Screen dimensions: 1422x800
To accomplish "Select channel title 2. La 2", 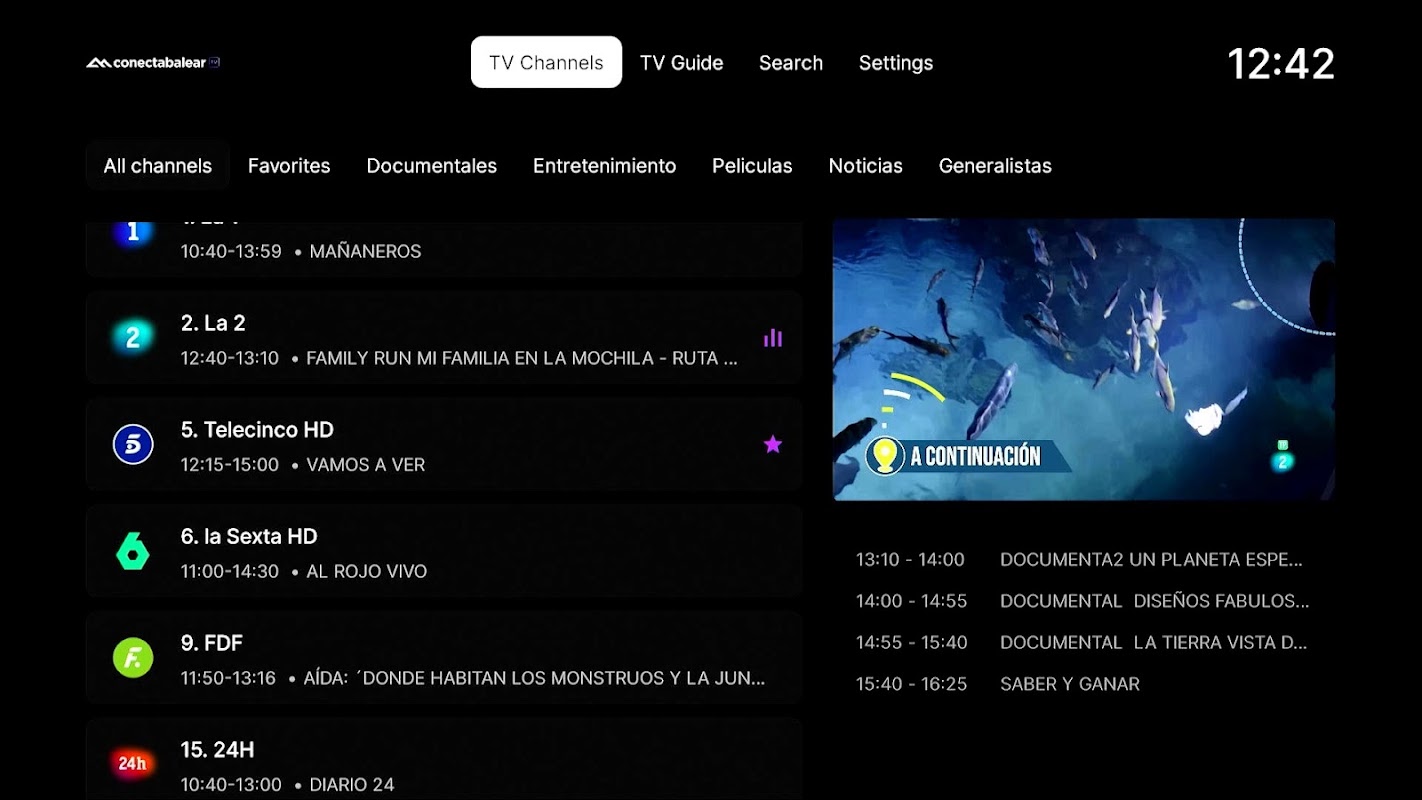I will pyautogui.click(x=213, y=323).
